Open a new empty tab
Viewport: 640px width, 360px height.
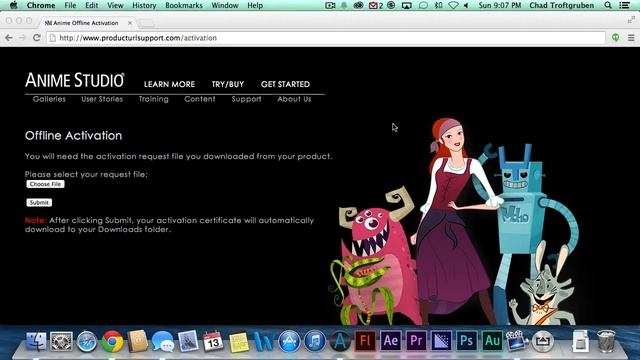[x=146, y=23]
